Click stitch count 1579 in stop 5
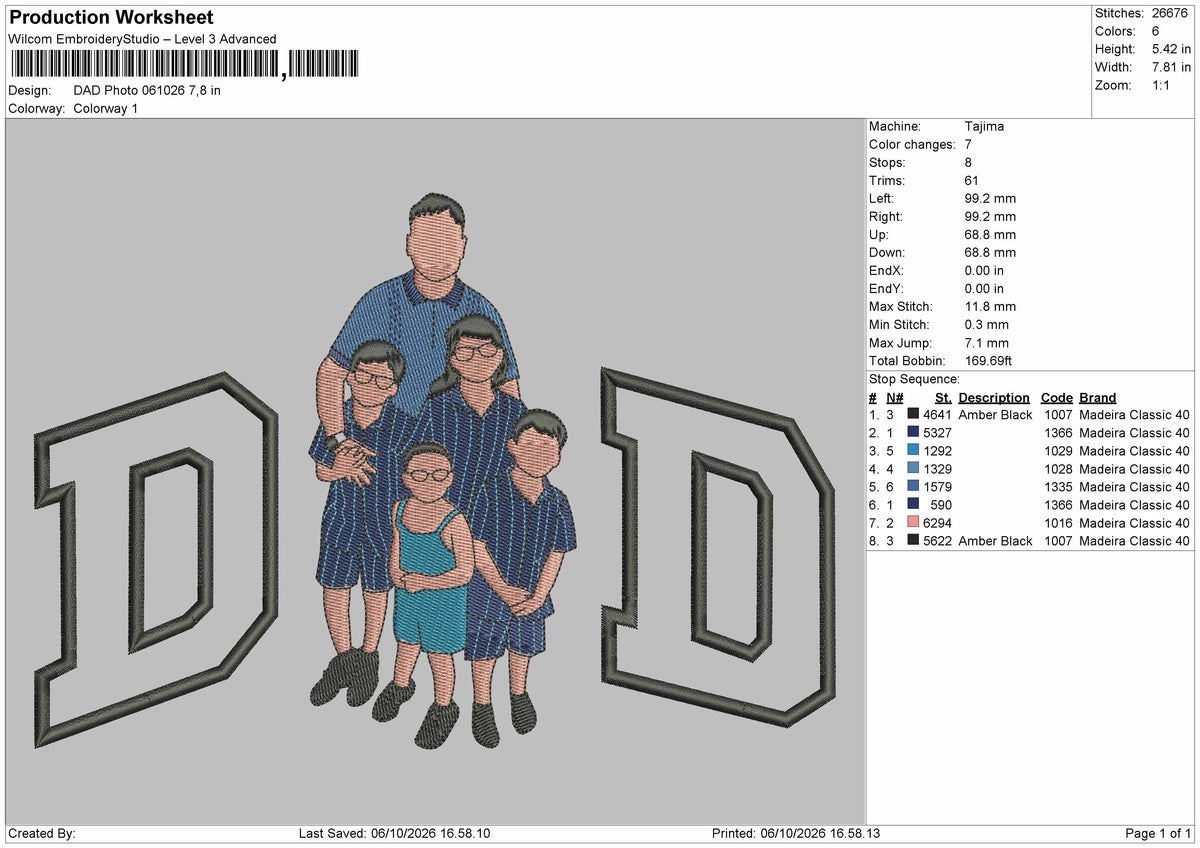 pos(937,487)
